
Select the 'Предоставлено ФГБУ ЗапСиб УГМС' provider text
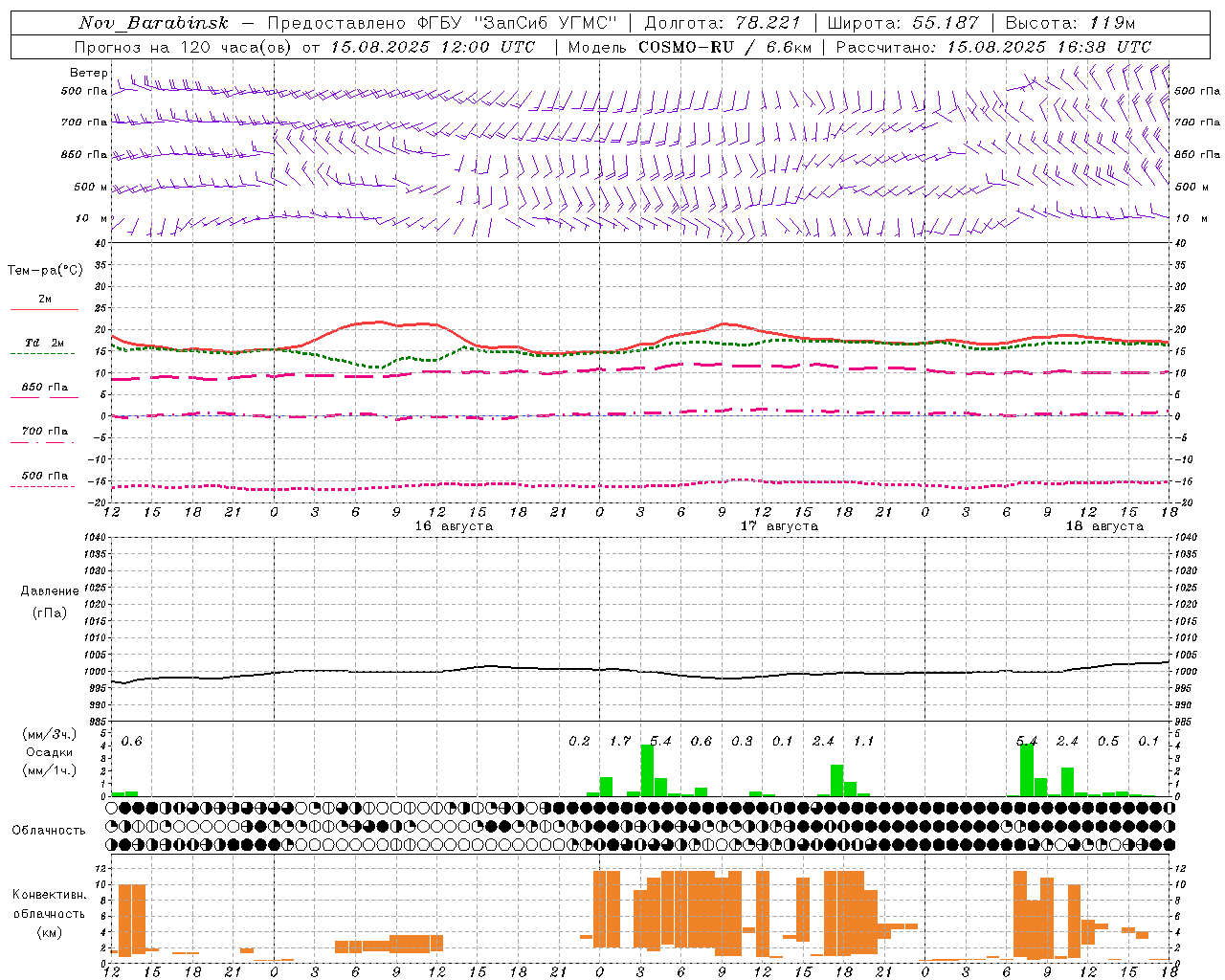tap(442, 23)
